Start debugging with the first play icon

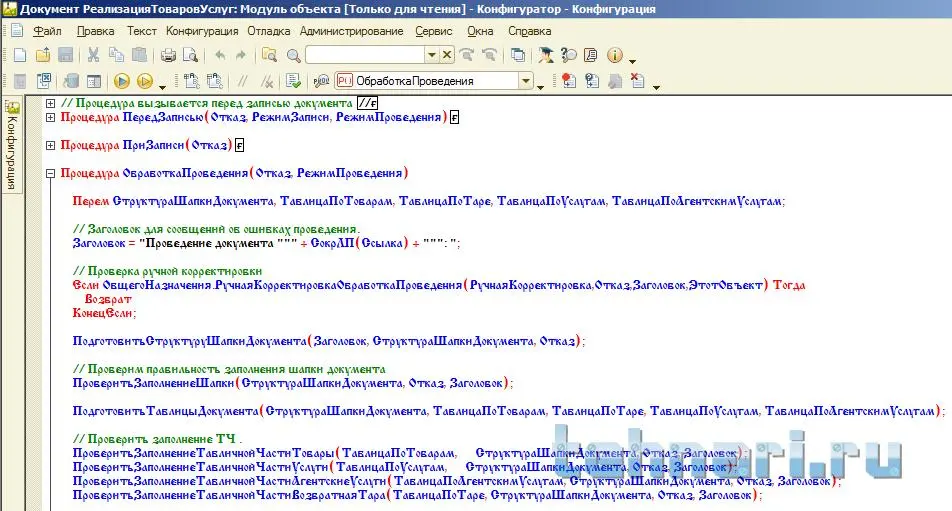pyautogui.click(x=121, y=81)
